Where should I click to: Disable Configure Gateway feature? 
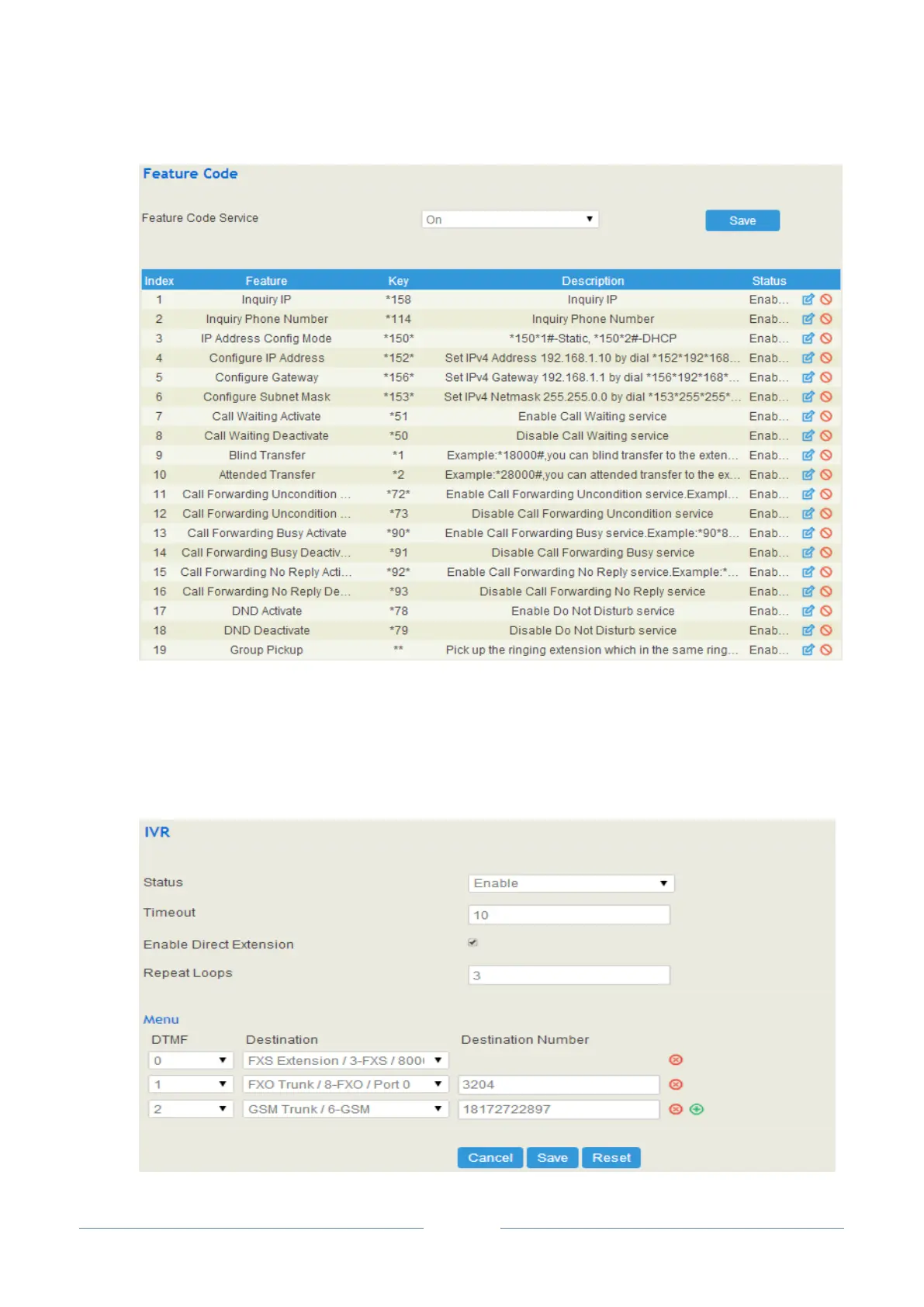coord(826,377)
